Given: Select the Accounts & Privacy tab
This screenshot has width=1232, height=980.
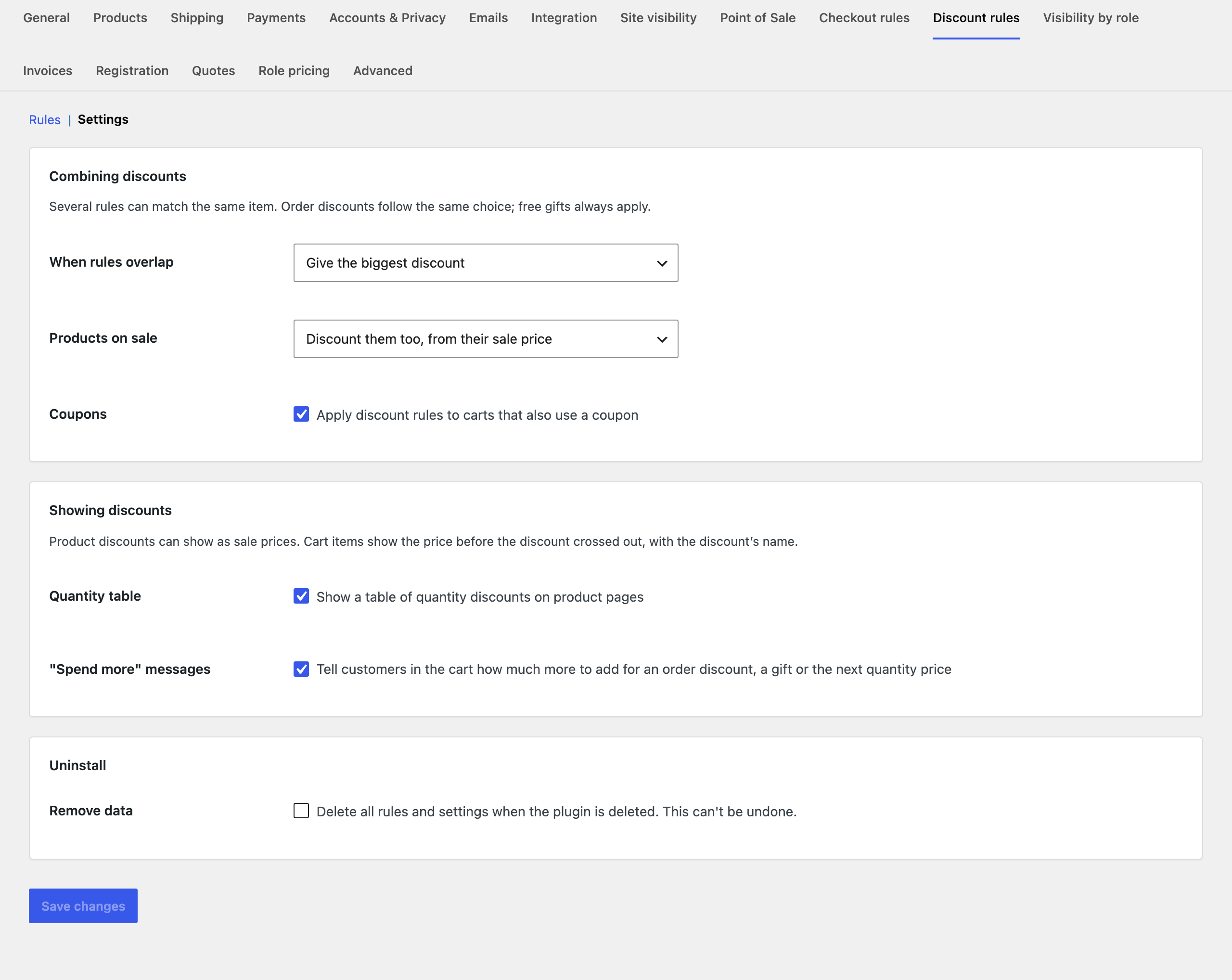Looking at the screenshot, I should pyautogui.click(x=387, y=18).
